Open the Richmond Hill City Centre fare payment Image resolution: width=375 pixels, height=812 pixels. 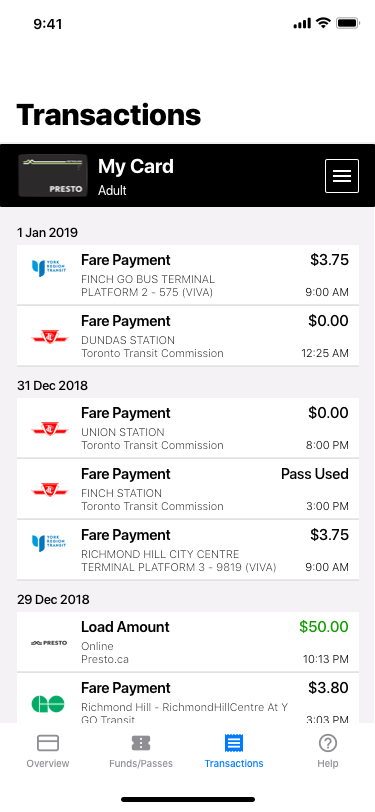coord(188,550)
